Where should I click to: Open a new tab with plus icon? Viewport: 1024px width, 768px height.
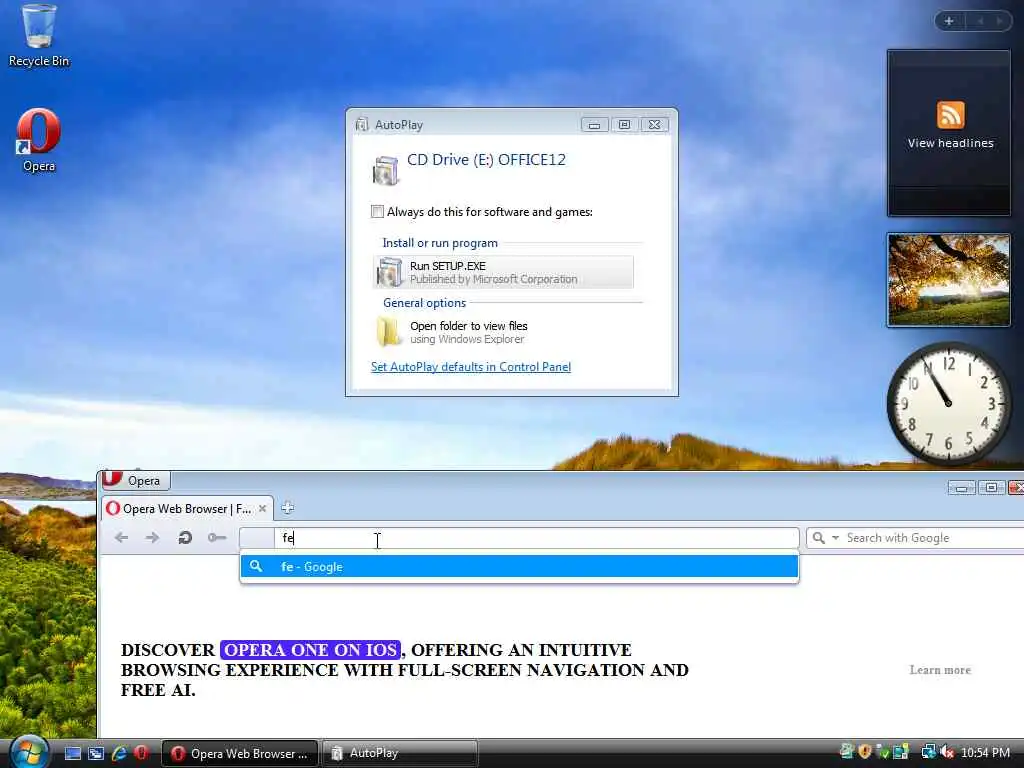(x=287, y=507)
